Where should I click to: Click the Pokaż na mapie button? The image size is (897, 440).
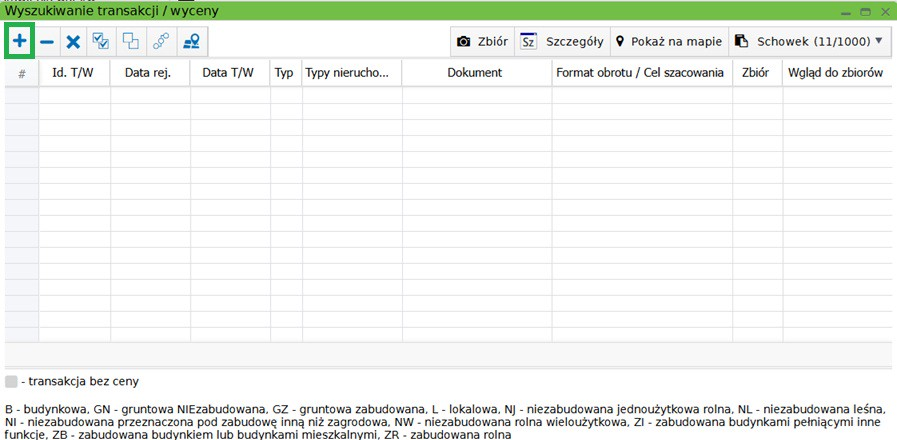click(668, 42)
